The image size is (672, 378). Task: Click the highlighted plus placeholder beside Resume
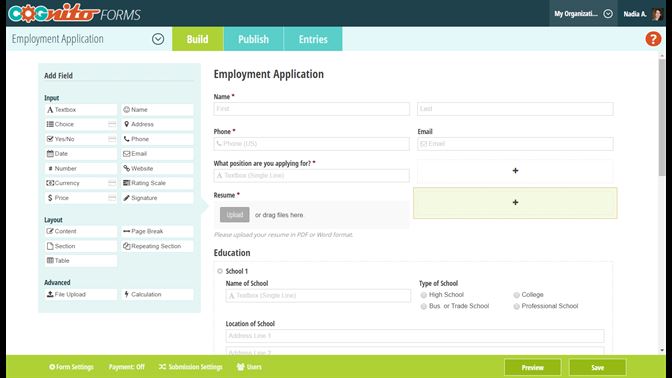515,203
